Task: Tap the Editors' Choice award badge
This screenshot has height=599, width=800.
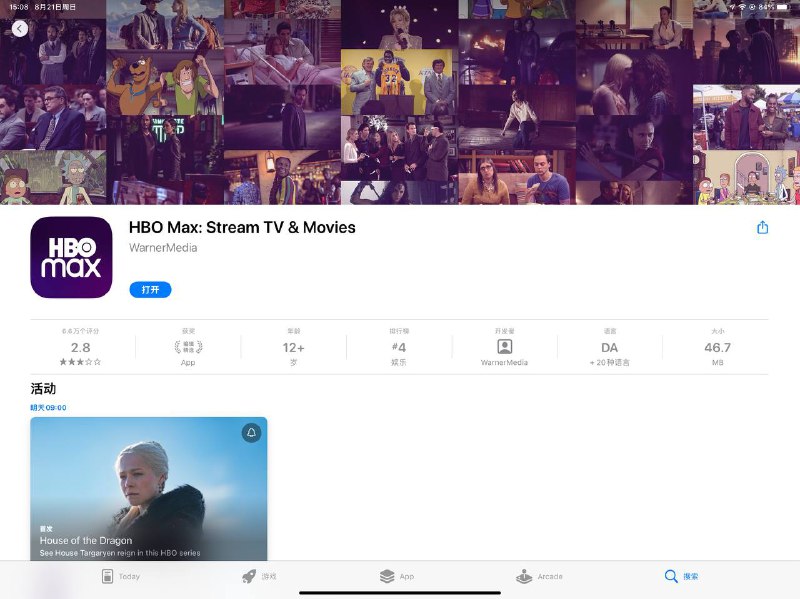Action: 188,347
